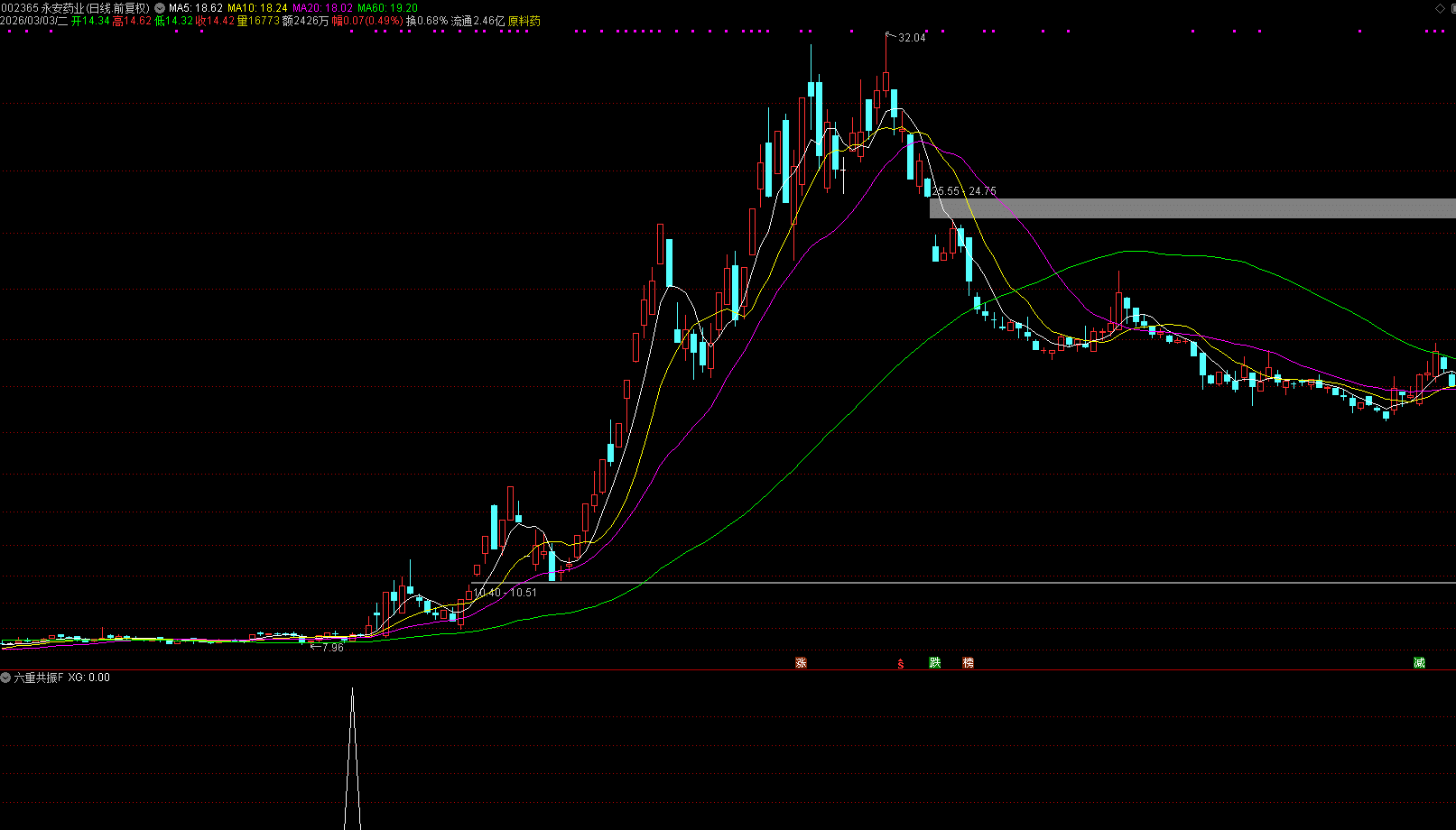Select the MA60 indicator label
1456x830 pixels.
pyautogui.click(x=387, y=8)
